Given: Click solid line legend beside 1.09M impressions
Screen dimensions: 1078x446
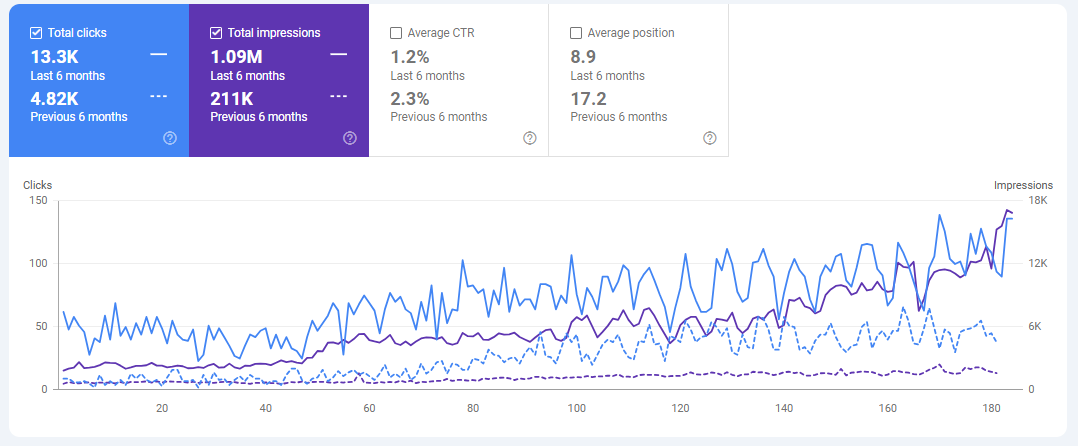Looking at the screenshot, I should pos(338,54).
